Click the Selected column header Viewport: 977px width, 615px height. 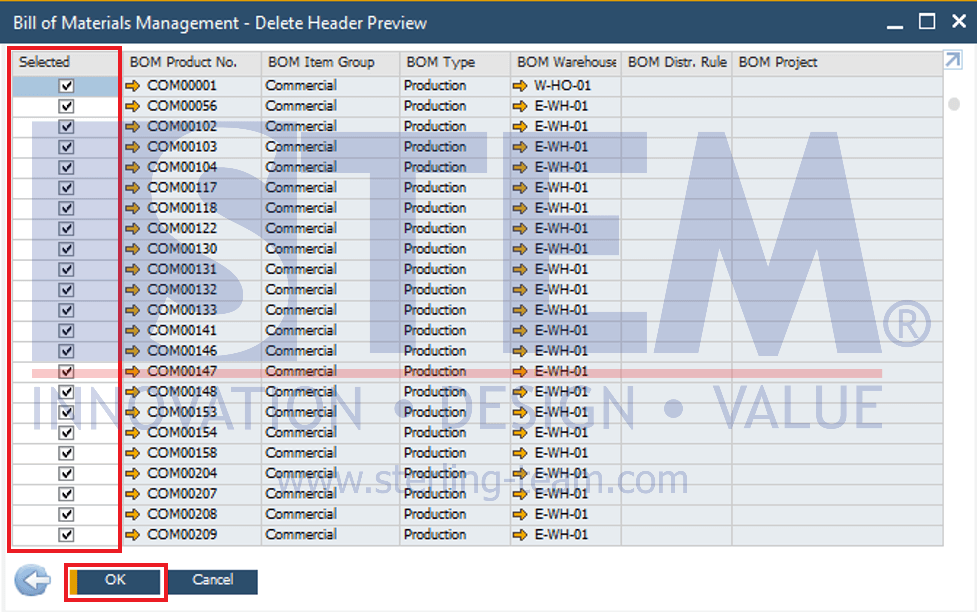point(45,62)
